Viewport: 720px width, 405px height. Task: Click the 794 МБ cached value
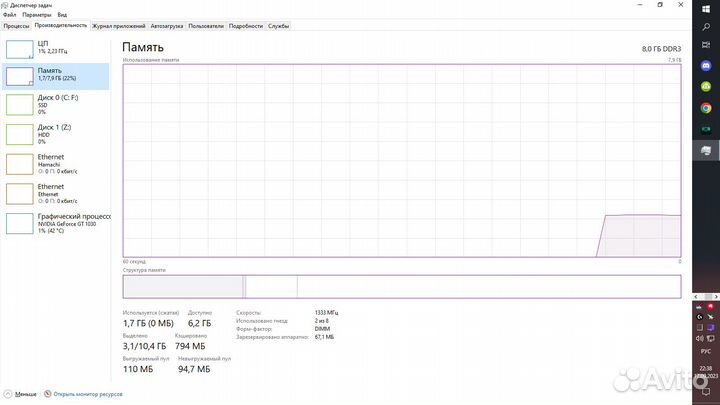click(x=190, y=346)
